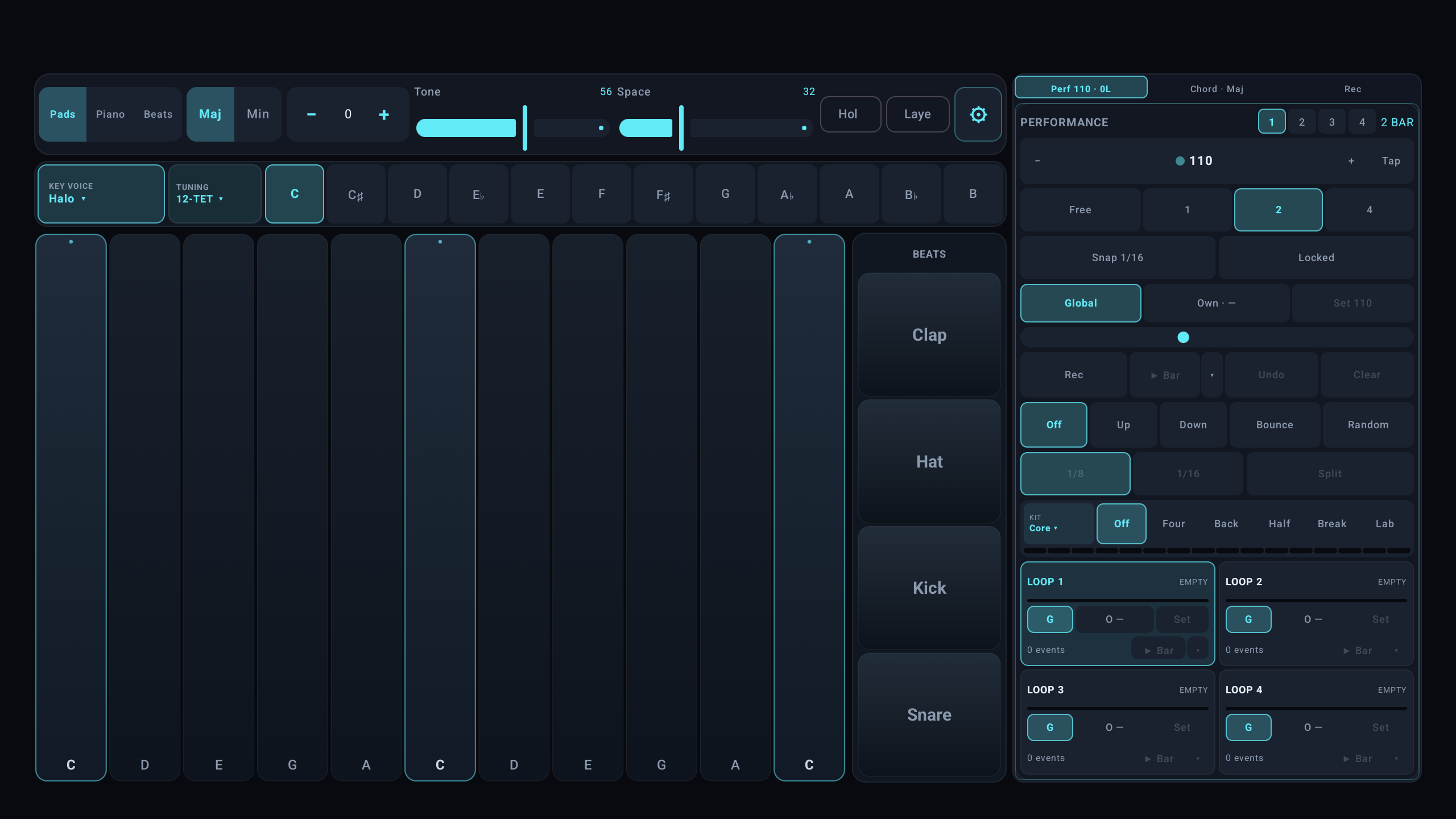
Task: Click the main Rec button in performance panel
Action: pyautogui.click(x=1074, y=375)
